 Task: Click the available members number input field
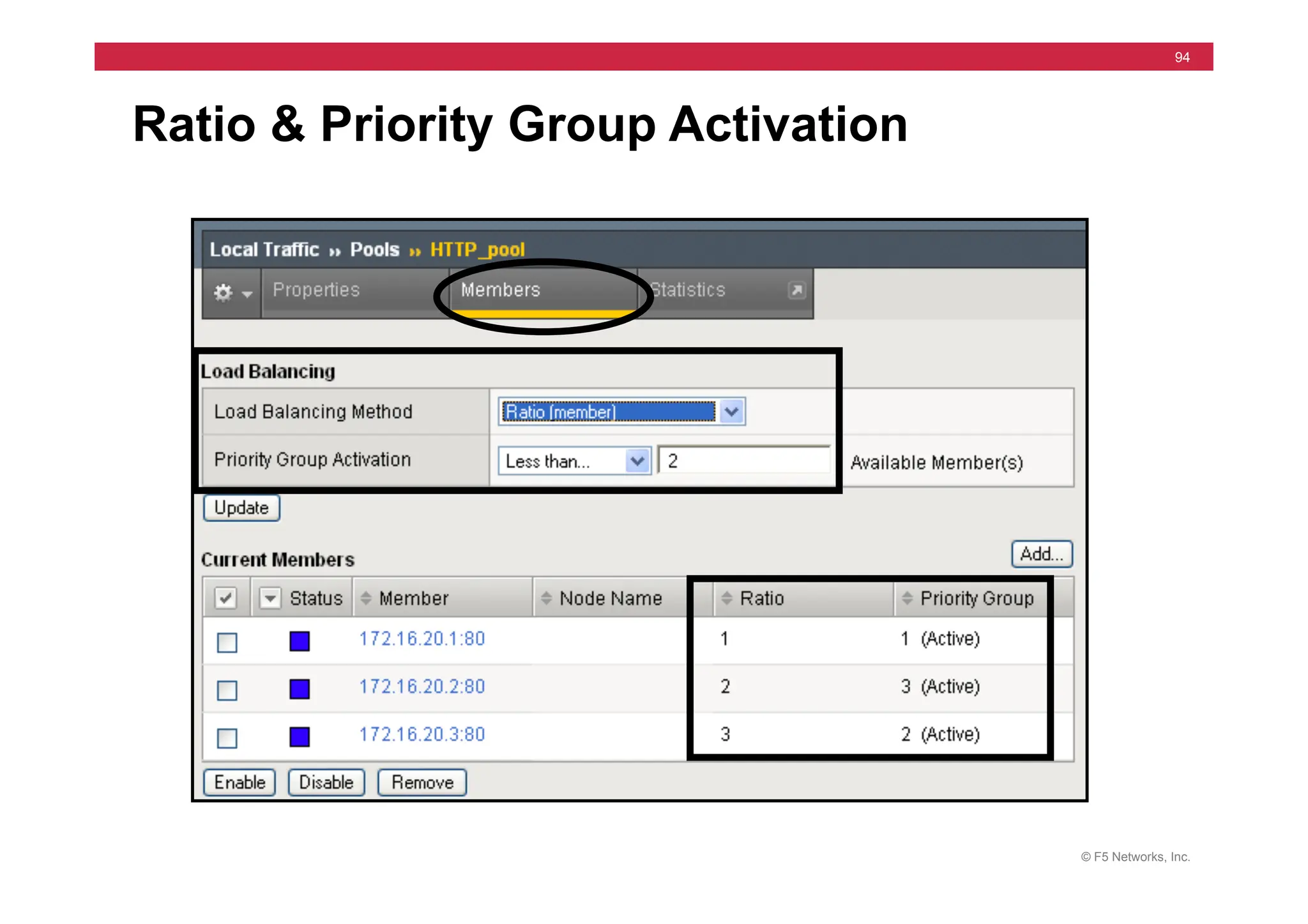[x=744, y=460]
